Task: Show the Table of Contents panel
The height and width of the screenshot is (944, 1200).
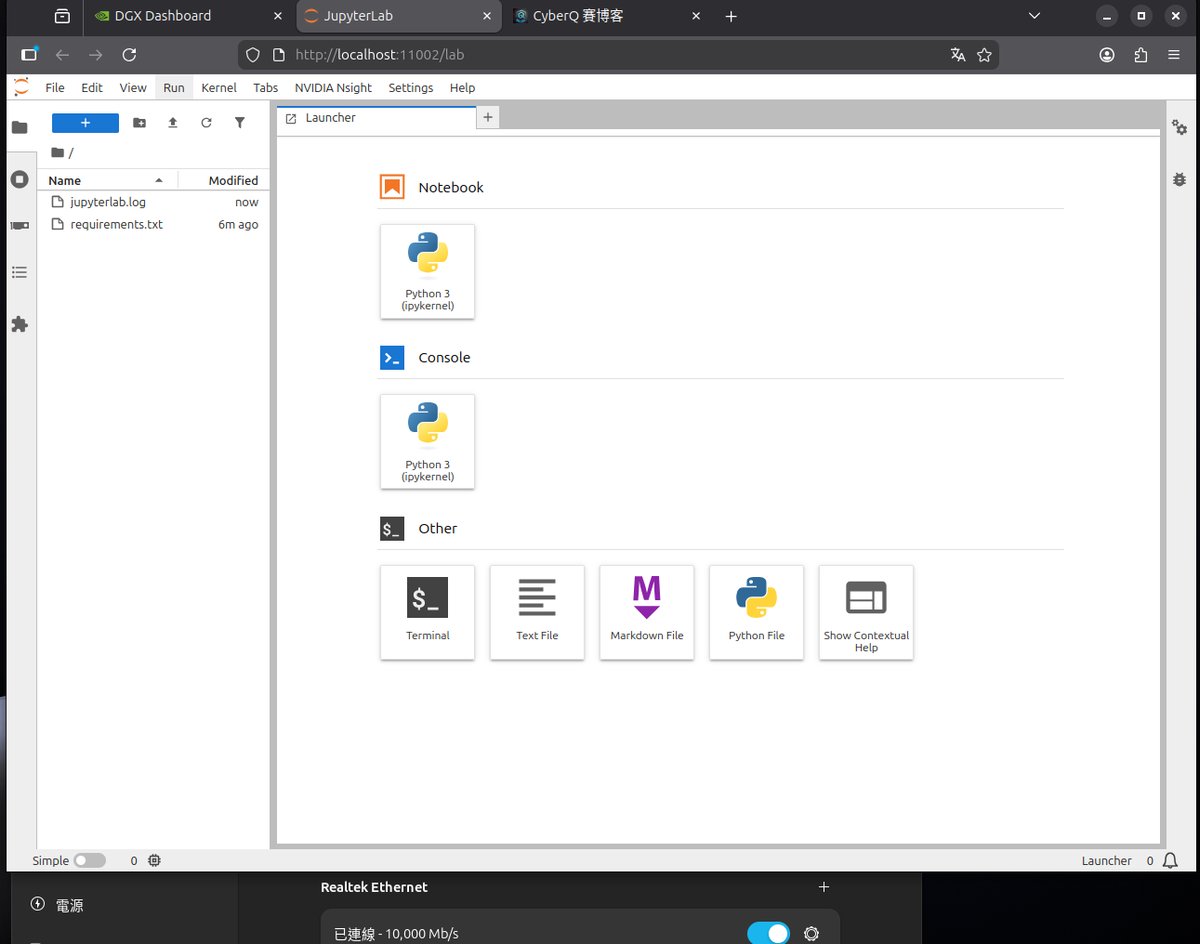Action: point(19,272)
